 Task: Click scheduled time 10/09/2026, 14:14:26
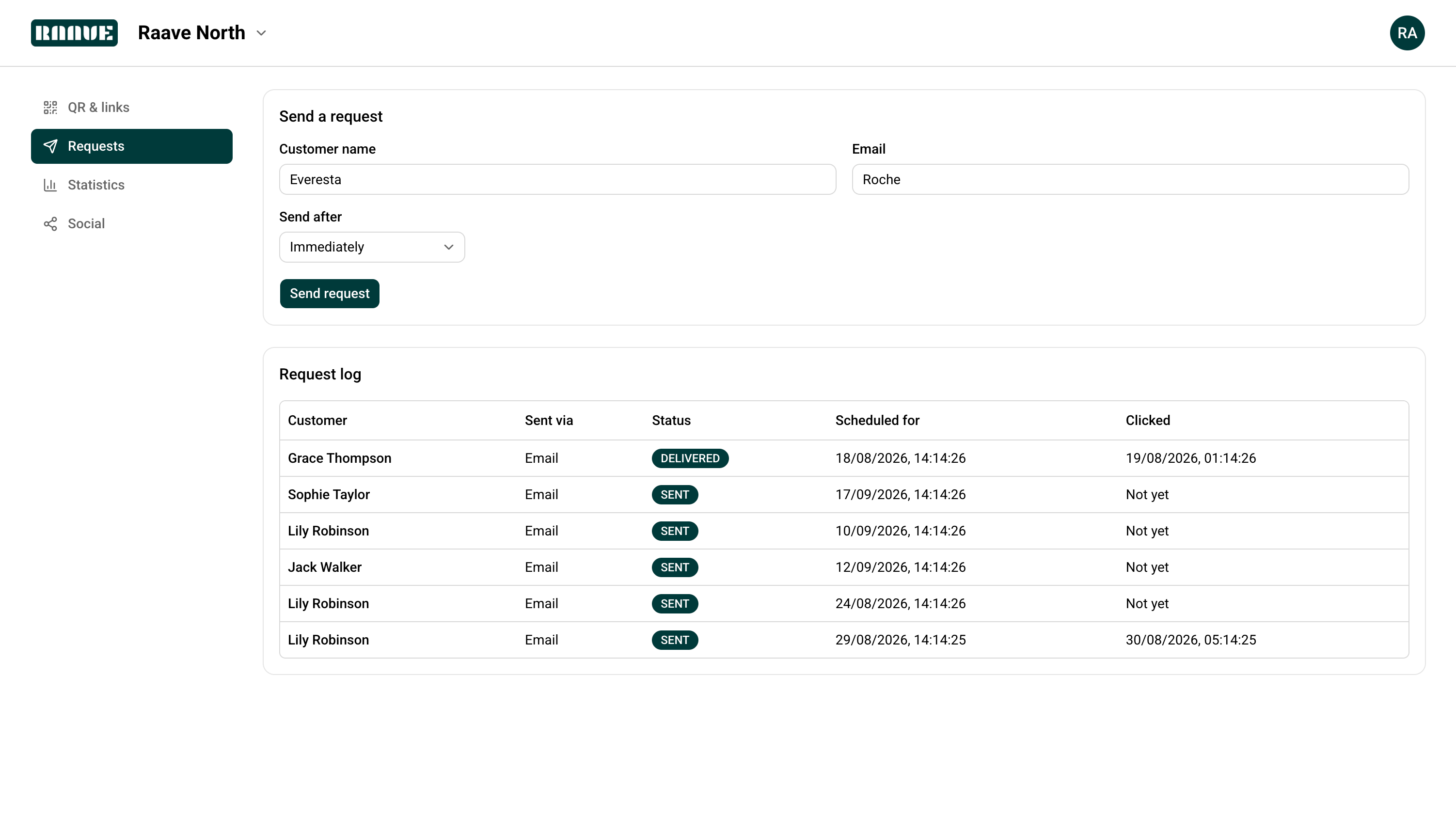[x=901, y=531]
